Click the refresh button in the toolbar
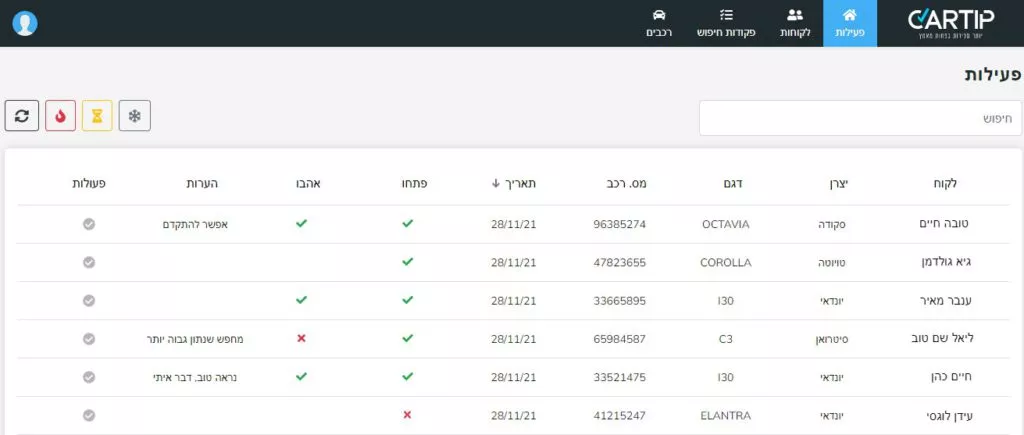The image size is (1024, 435). click(22, 116)
